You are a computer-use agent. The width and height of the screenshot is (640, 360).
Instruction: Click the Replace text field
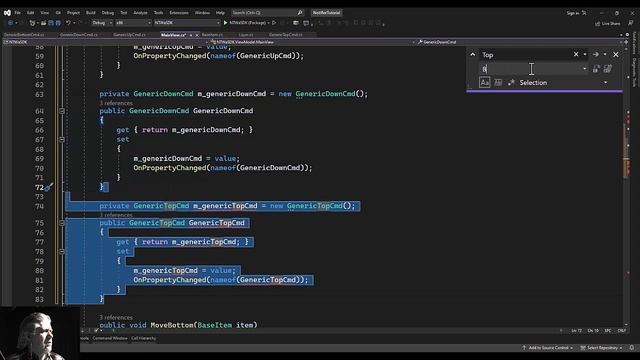(x=531, y=69)
